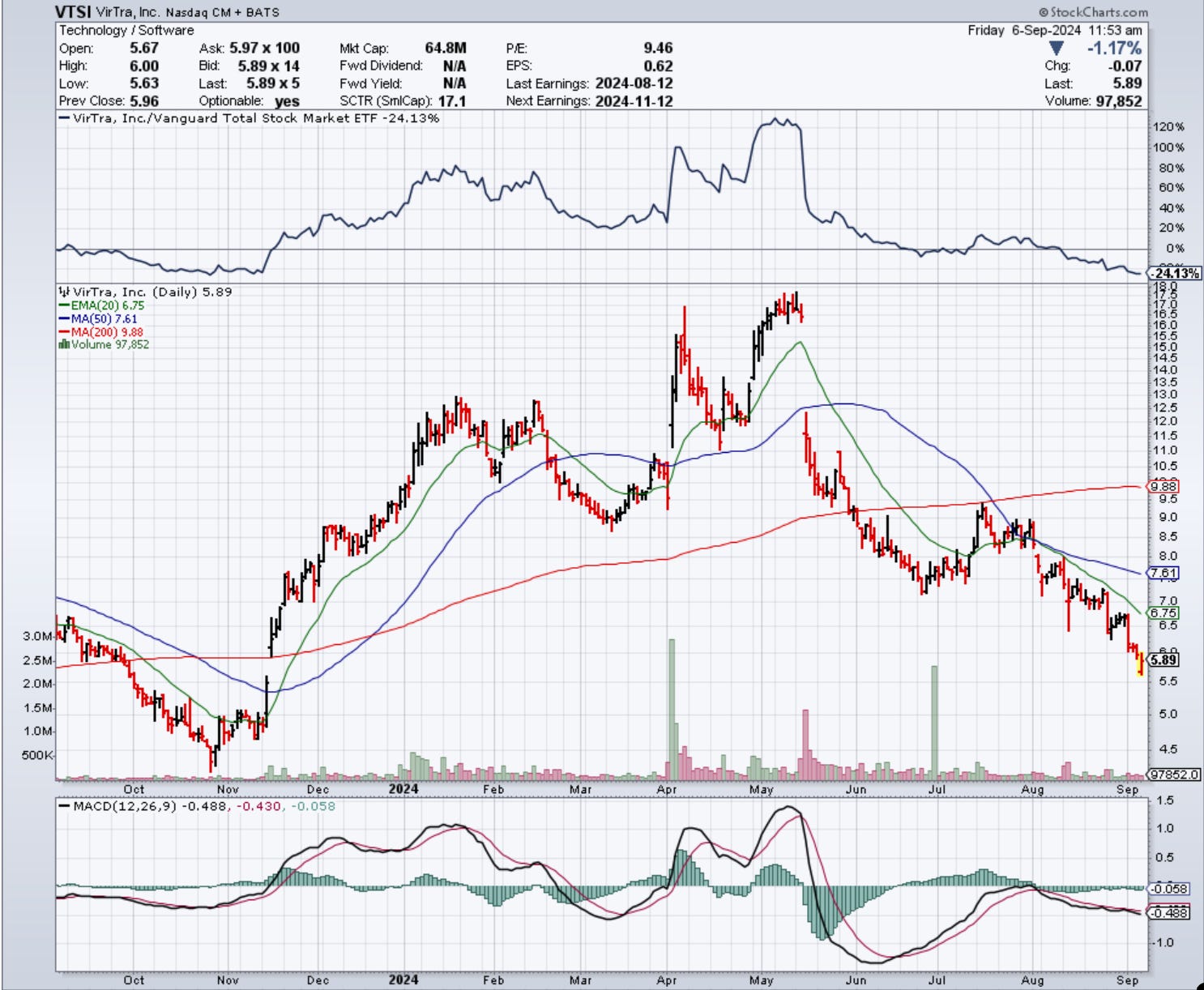Click the 97852.0 volume axis tag
This screenshot has width=1204, height=990.
point(1173,774)
